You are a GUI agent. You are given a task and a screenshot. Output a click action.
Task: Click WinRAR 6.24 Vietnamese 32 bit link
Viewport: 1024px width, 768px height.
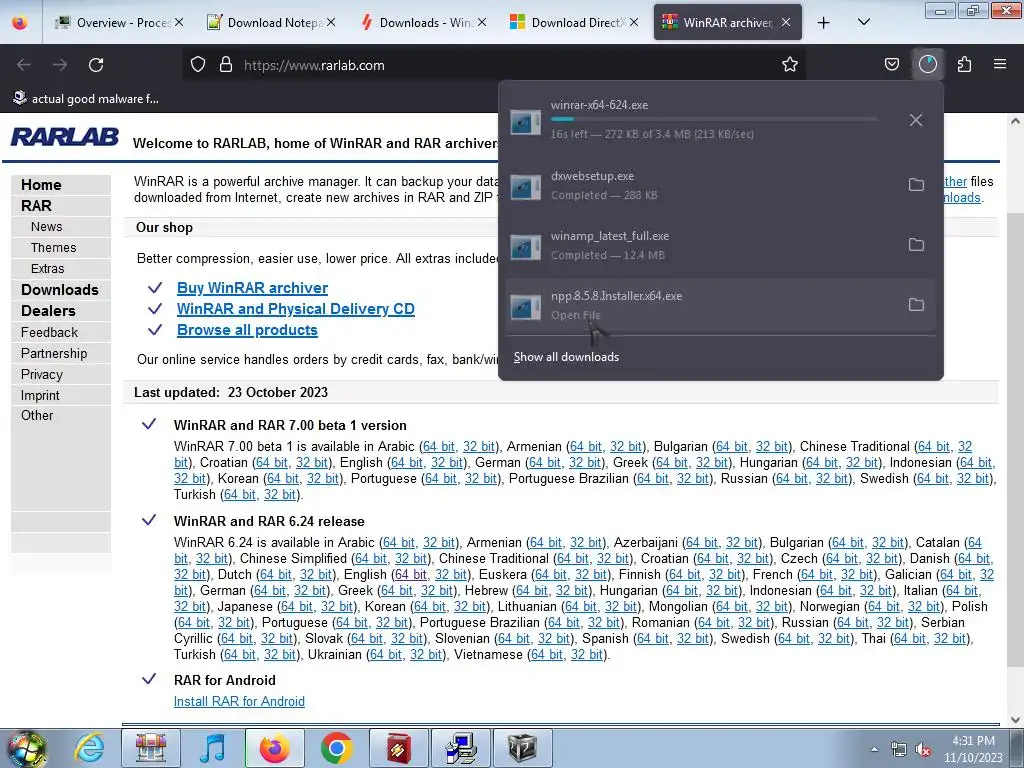[587, 654]
